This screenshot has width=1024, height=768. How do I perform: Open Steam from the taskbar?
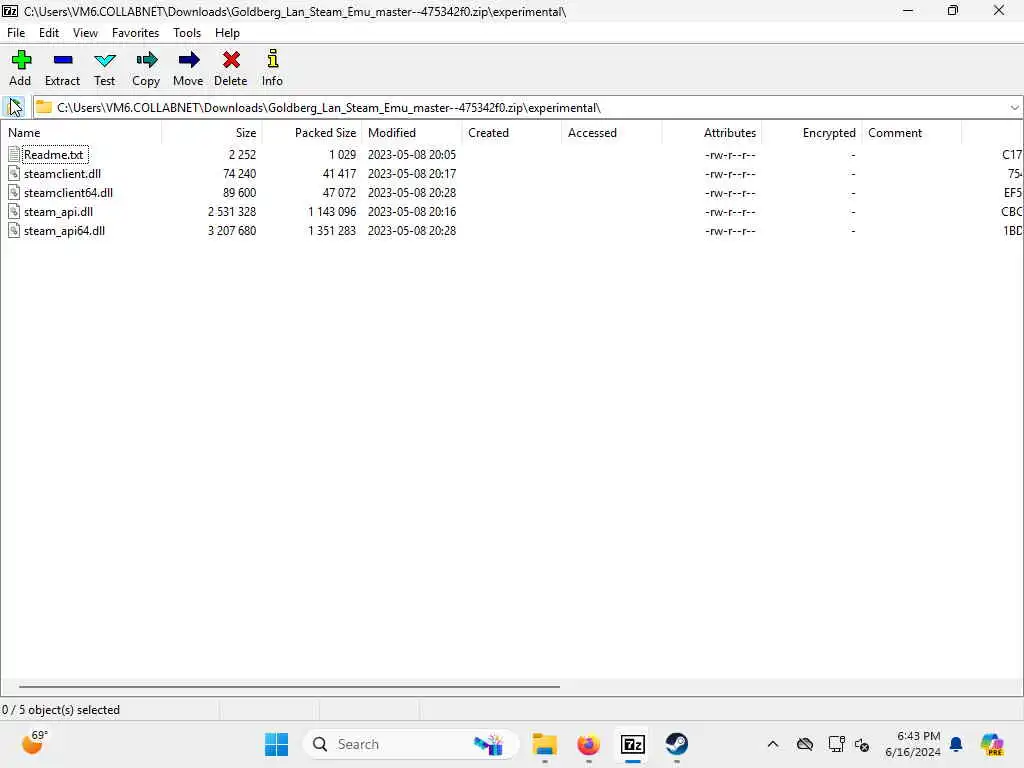pyautogui.click(x=677, y=744)
